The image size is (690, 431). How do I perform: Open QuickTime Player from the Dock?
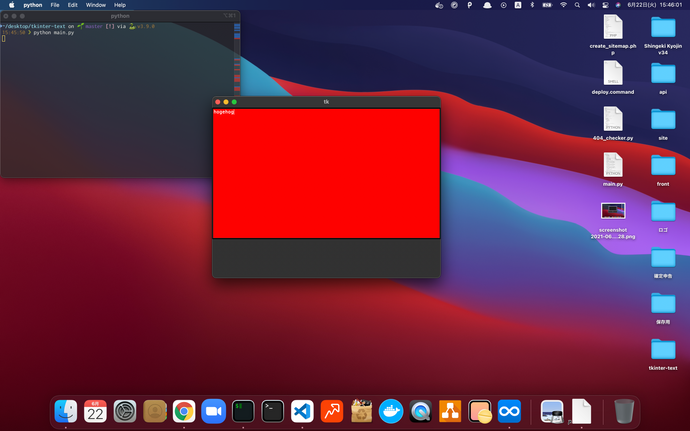click(420, 411)
